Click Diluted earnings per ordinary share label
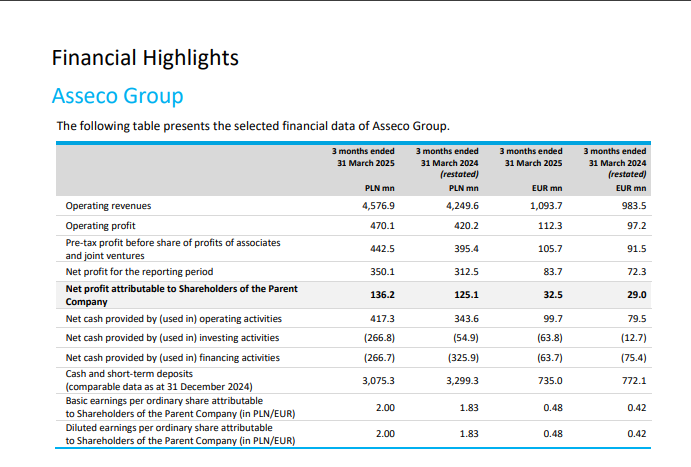This screenshot has height=467, width=691. point(181,434)
